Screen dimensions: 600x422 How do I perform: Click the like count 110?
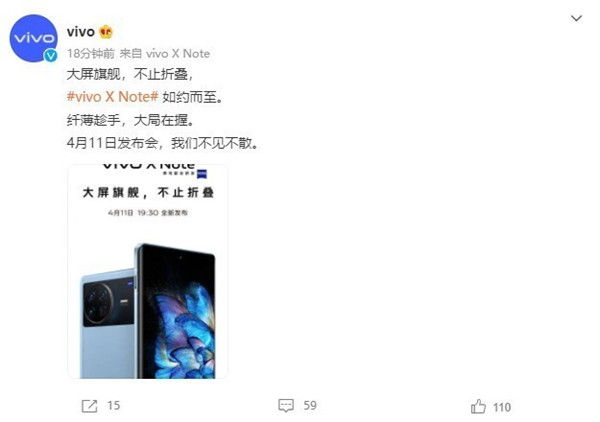pyautogui.click(x=502, y=407)
